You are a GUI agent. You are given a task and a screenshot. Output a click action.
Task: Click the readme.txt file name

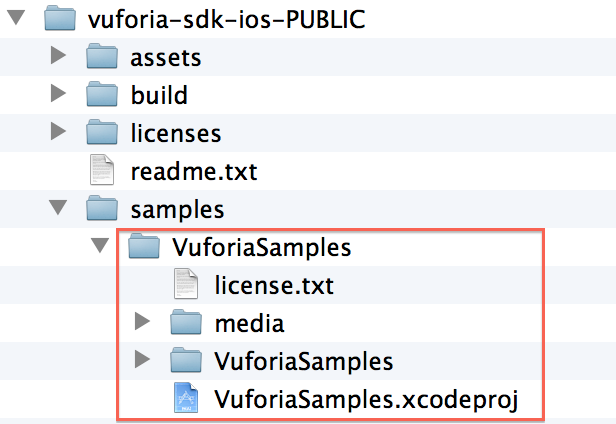pyautogui.click(x=194, y=171)
